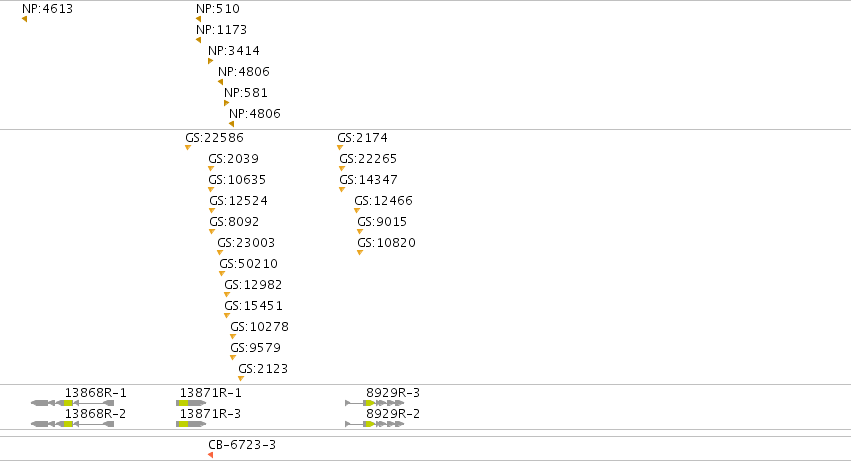Click the GS:9579 feature label

(x=256, y=348)
